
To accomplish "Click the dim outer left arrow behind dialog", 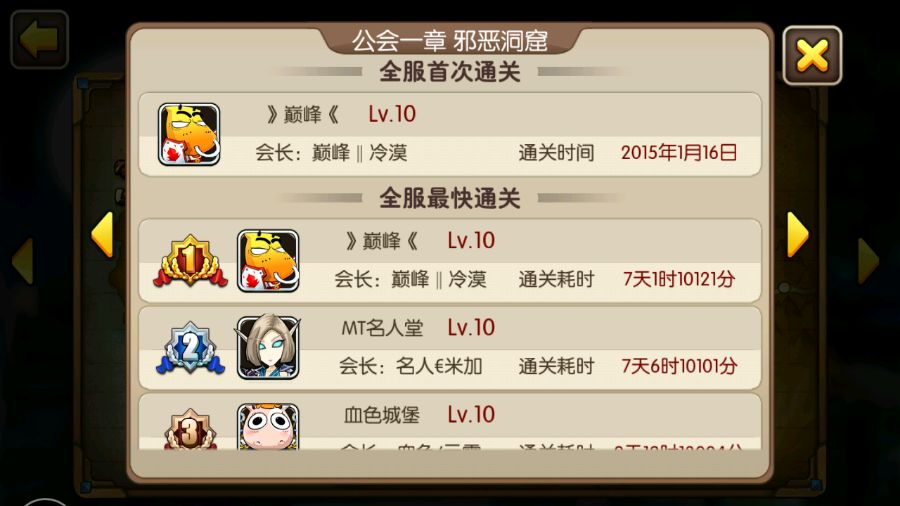I will click(22, 261).
